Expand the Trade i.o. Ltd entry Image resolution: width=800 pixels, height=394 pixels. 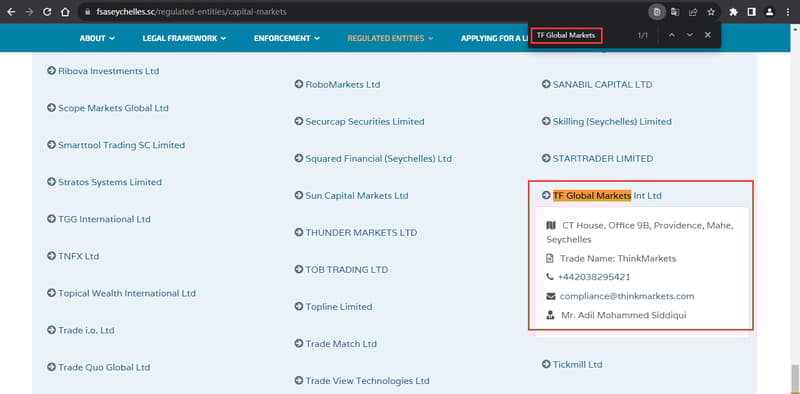pyautogui.click(x=81, y=330)
